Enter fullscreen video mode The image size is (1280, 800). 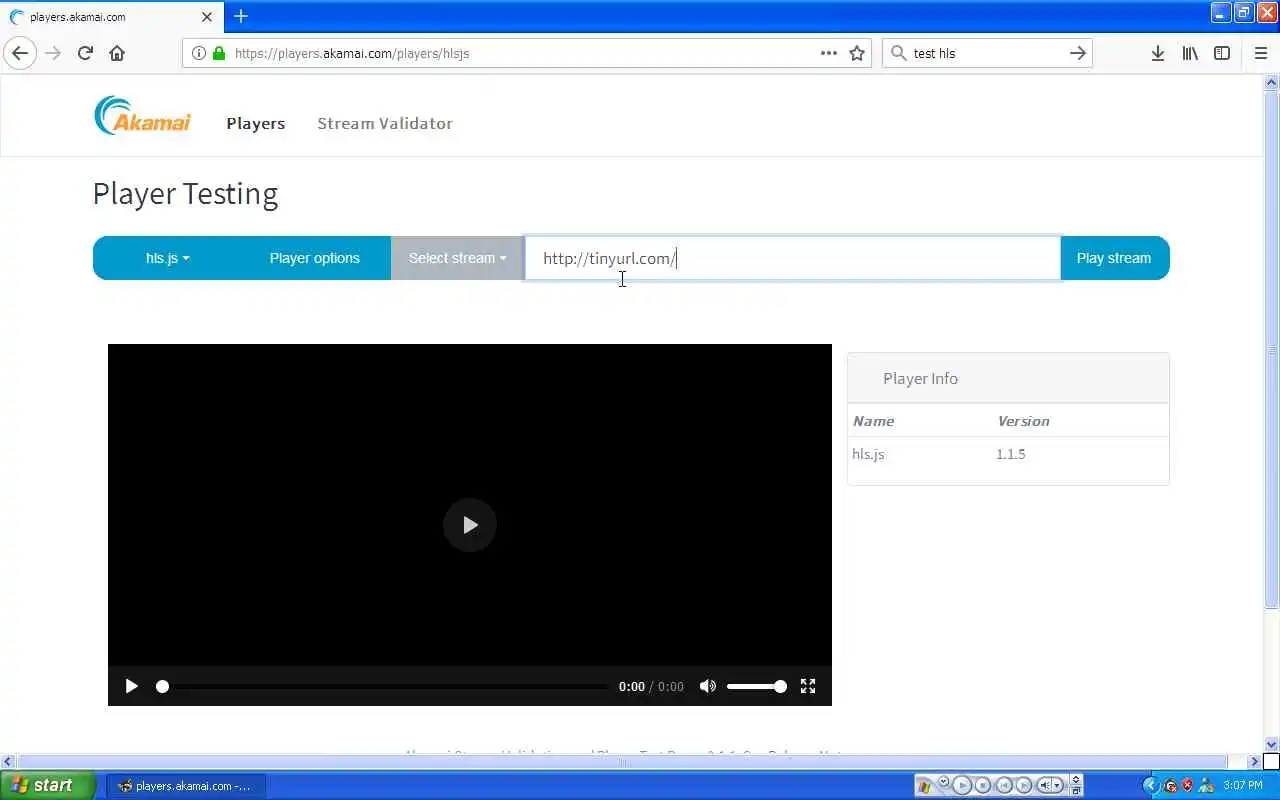[x=808, y=686]
